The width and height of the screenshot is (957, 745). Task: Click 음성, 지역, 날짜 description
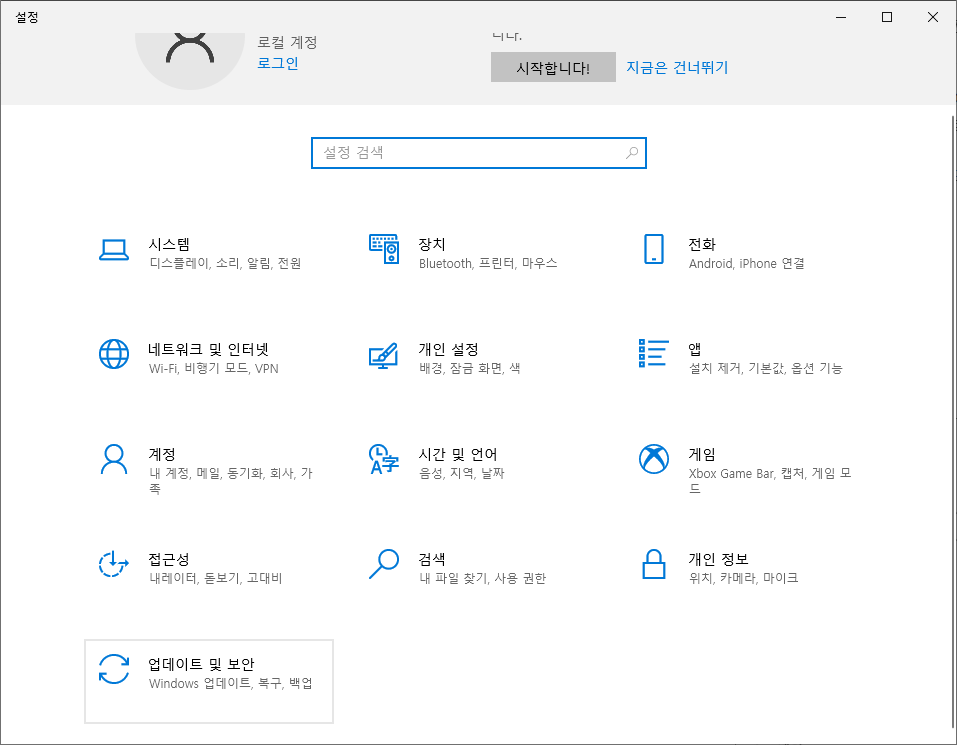point(461,473)
